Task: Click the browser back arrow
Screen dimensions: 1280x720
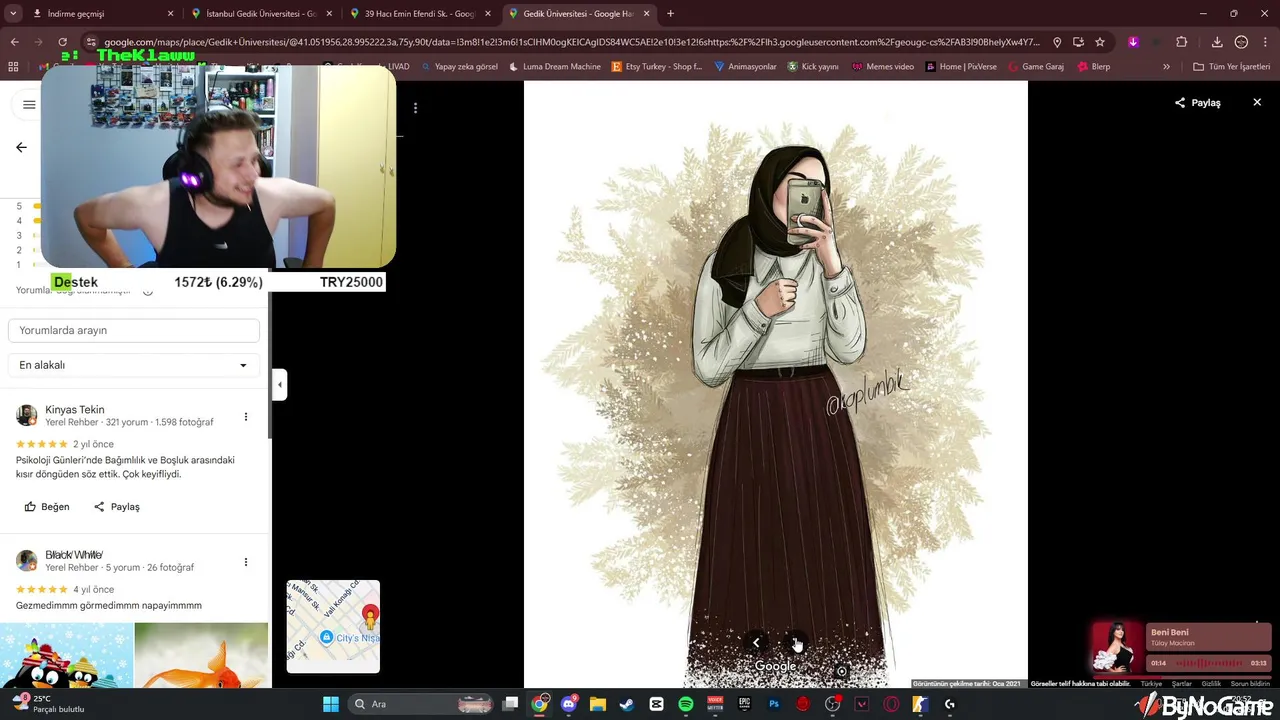Action: coord(14,42)
